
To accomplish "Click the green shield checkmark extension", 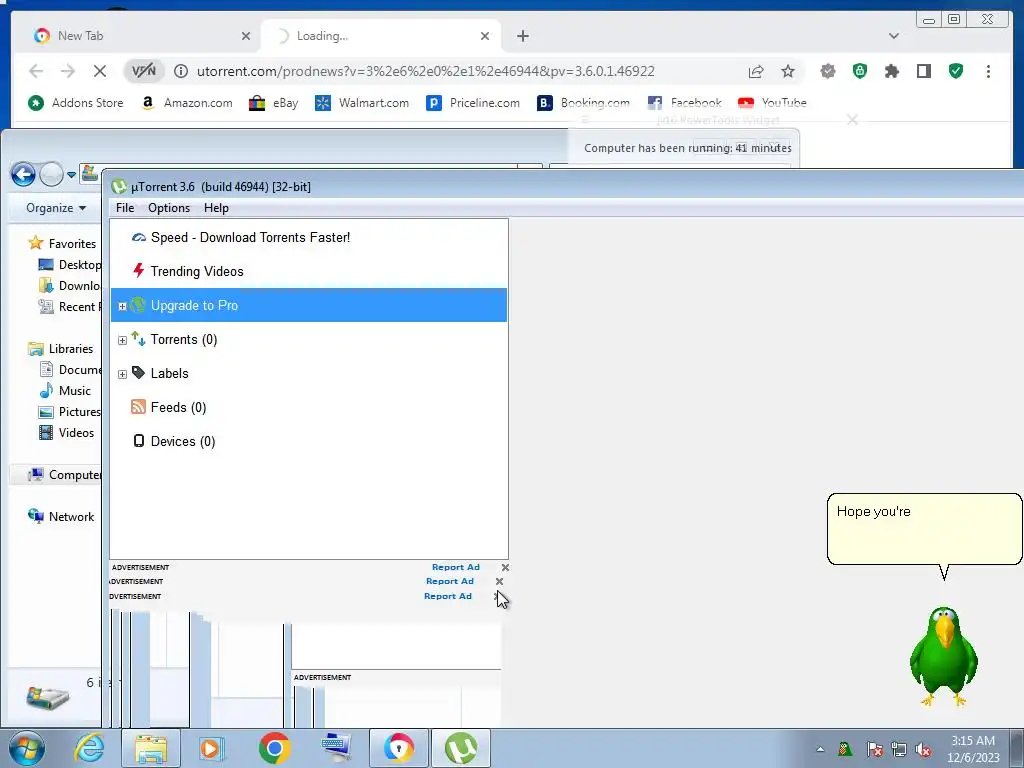I will (x=956, y=71).
